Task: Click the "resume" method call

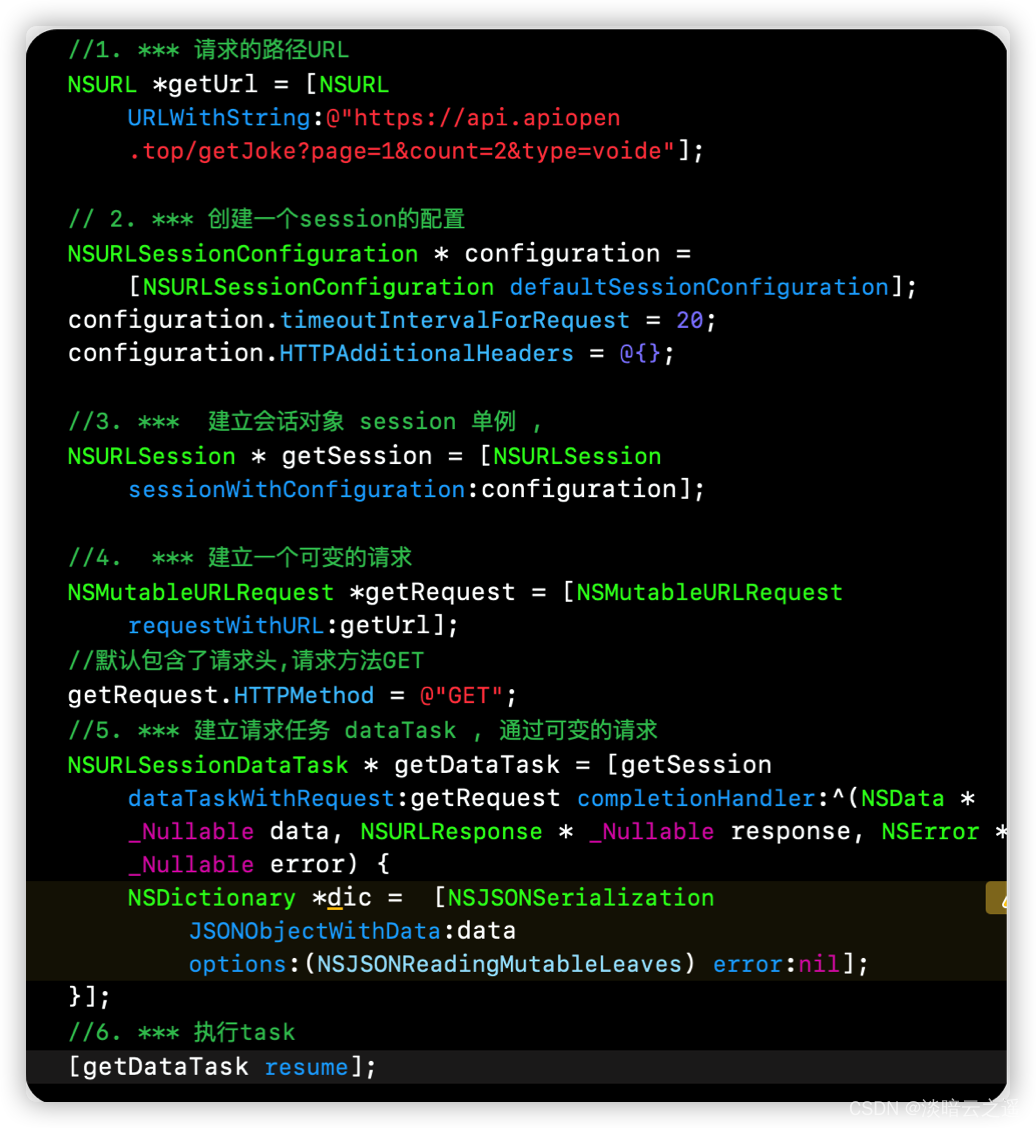Action: (x=306, y=1067)
